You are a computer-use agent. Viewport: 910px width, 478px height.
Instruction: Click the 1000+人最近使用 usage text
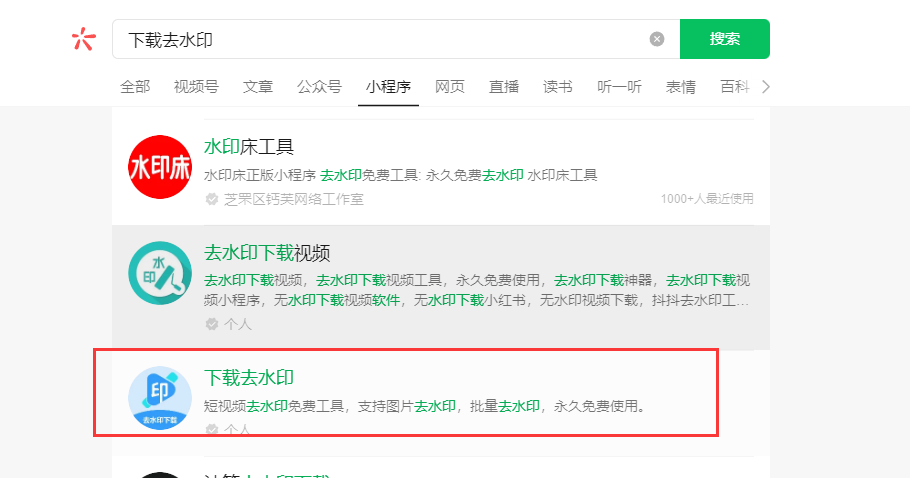tap(707, 199)
